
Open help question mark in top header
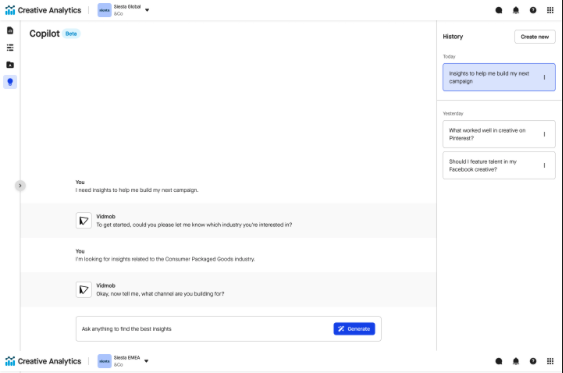pos(533,10)
